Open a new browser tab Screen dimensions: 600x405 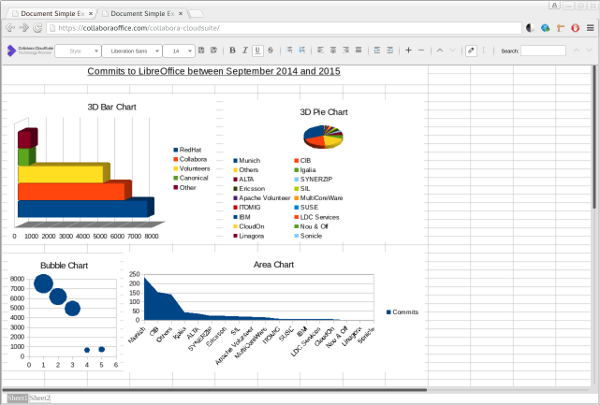(196, 14)
